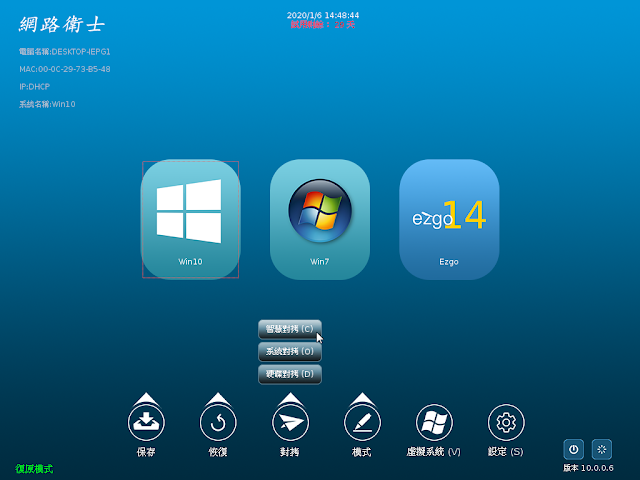640x480 pixels.
Task: Click the Win10 caption under the tile
Action: pos(190,262)
